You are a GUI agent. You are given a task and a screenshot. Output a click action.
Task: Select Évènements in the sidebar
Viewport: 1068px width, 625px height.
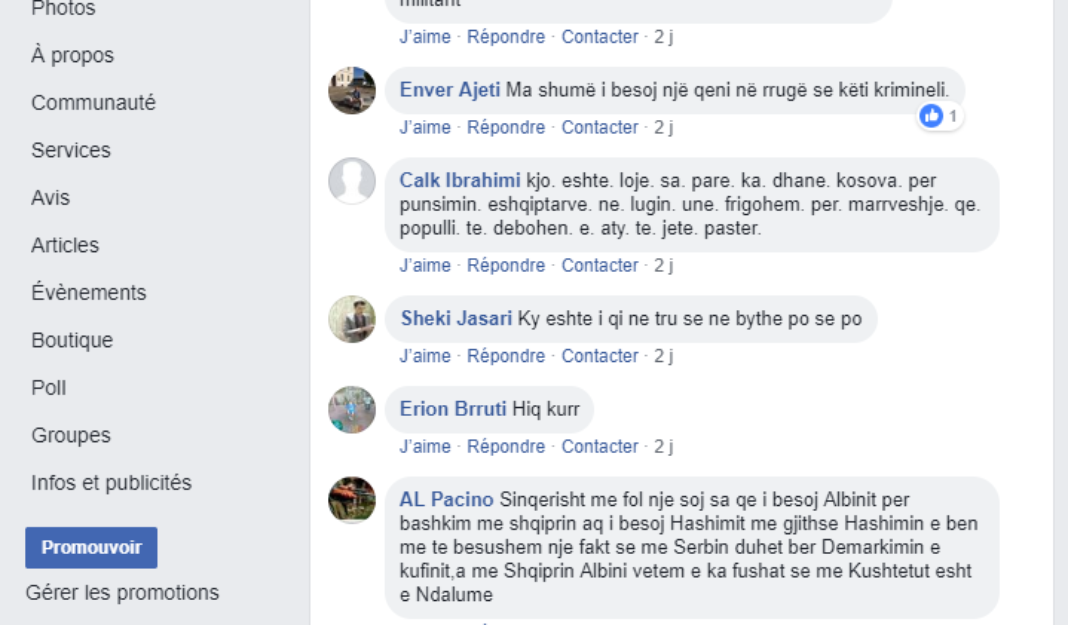click(x=88, y=293)
